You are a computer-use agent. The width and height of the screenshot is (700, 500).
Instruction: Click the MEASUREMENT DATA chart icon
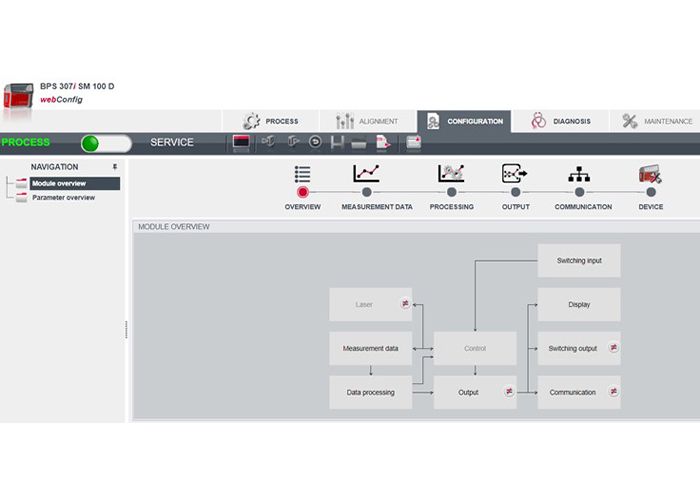[367, 173]
